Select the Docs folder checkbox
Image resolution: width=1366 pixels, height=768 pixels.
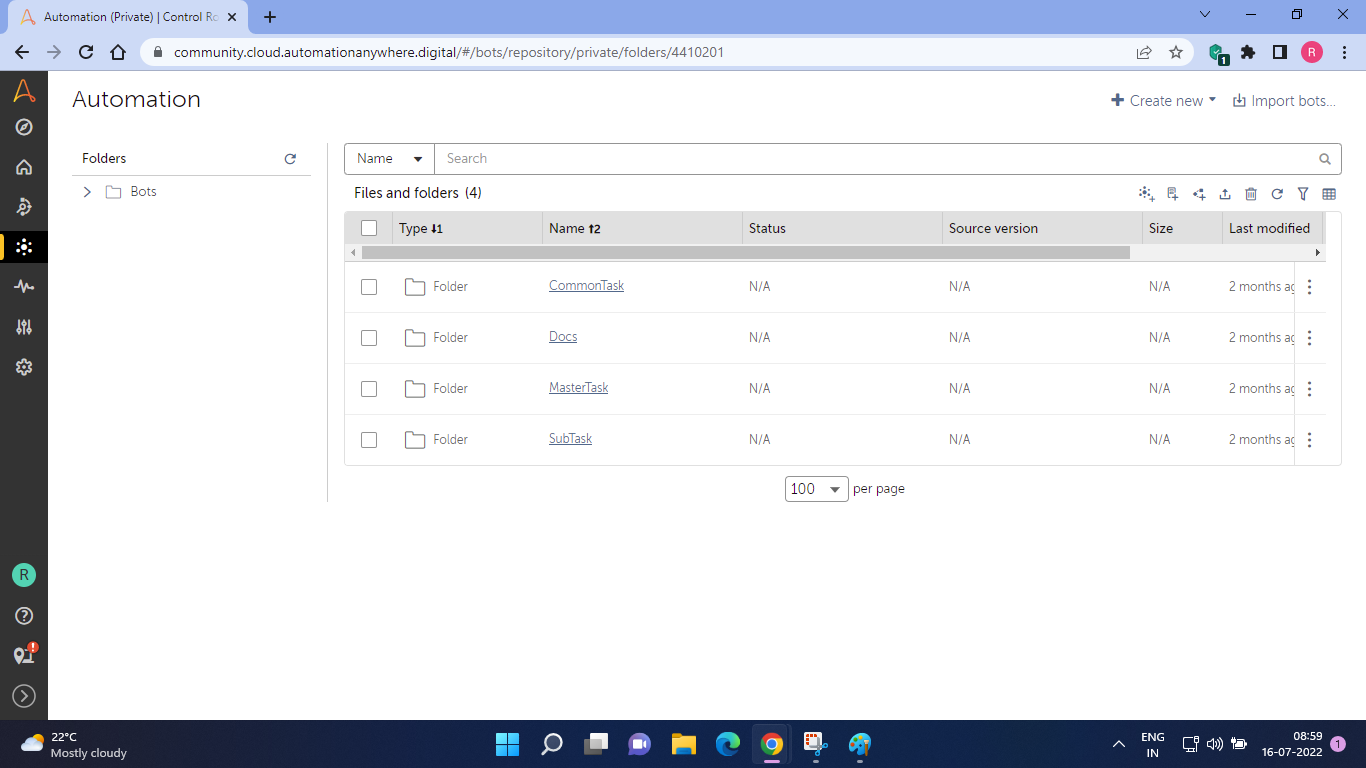[369, 338]
